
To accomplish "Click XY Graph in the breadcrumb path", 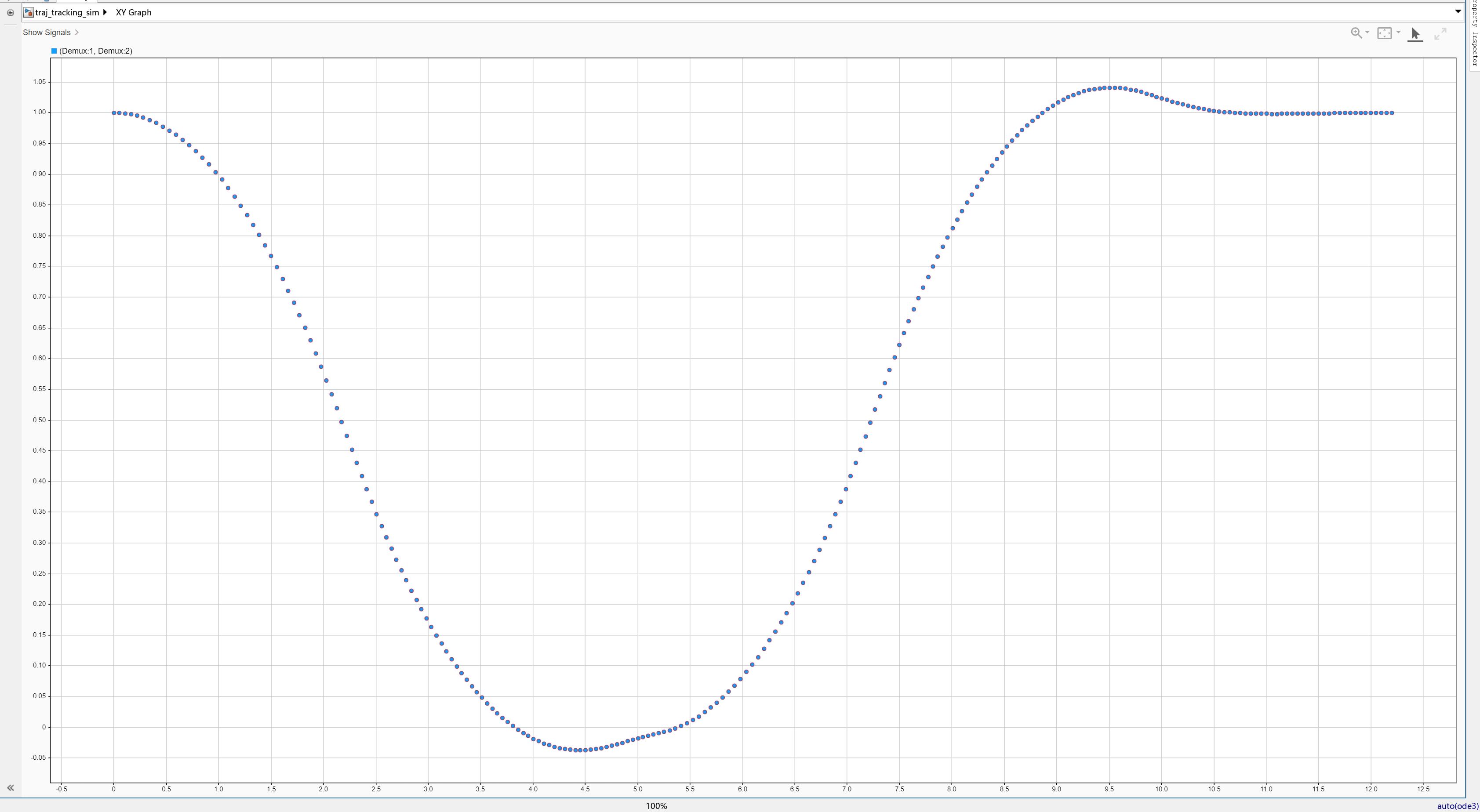I will pos(133,12).
